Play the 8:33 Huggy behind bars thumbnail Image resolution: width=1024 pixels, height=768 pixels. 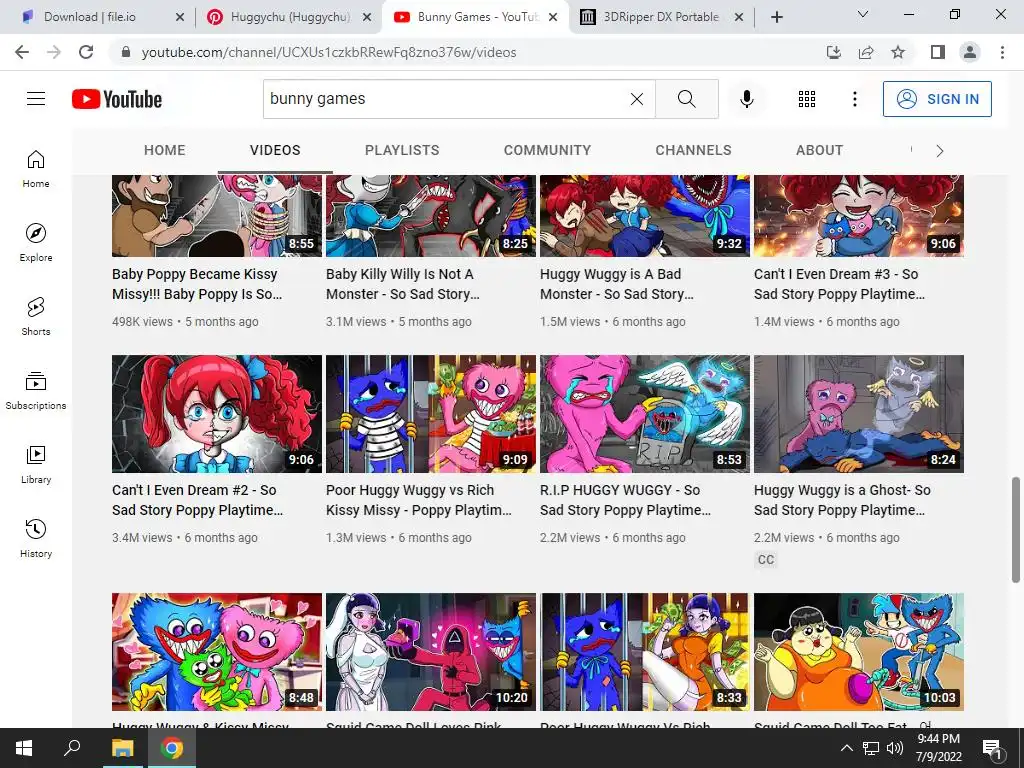point(645,652)
